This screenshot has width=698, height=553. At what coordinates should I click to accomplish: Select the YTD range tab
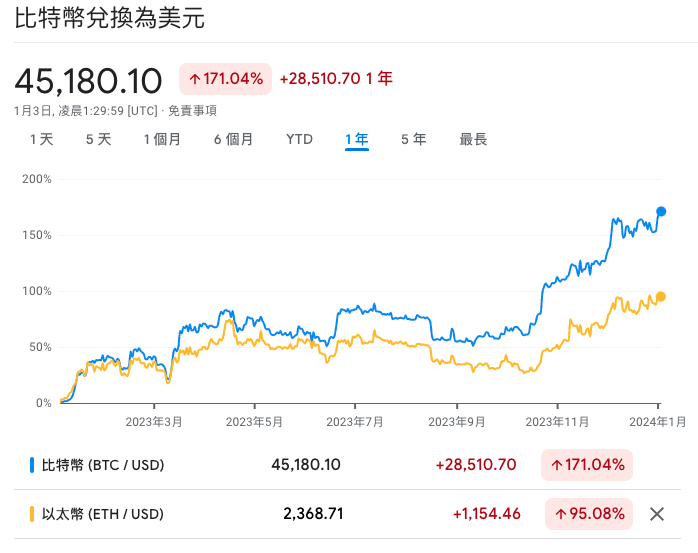tap(299, 139)
